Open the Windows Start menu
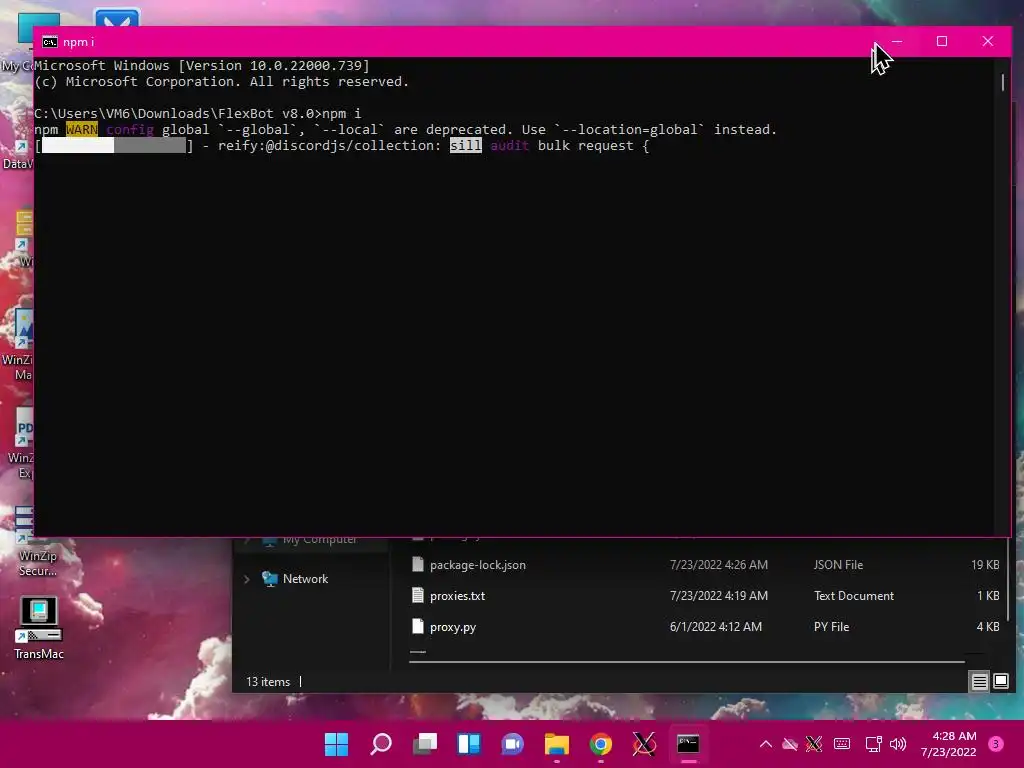This screenshot has width=1024, height=768. pos(336,744)
